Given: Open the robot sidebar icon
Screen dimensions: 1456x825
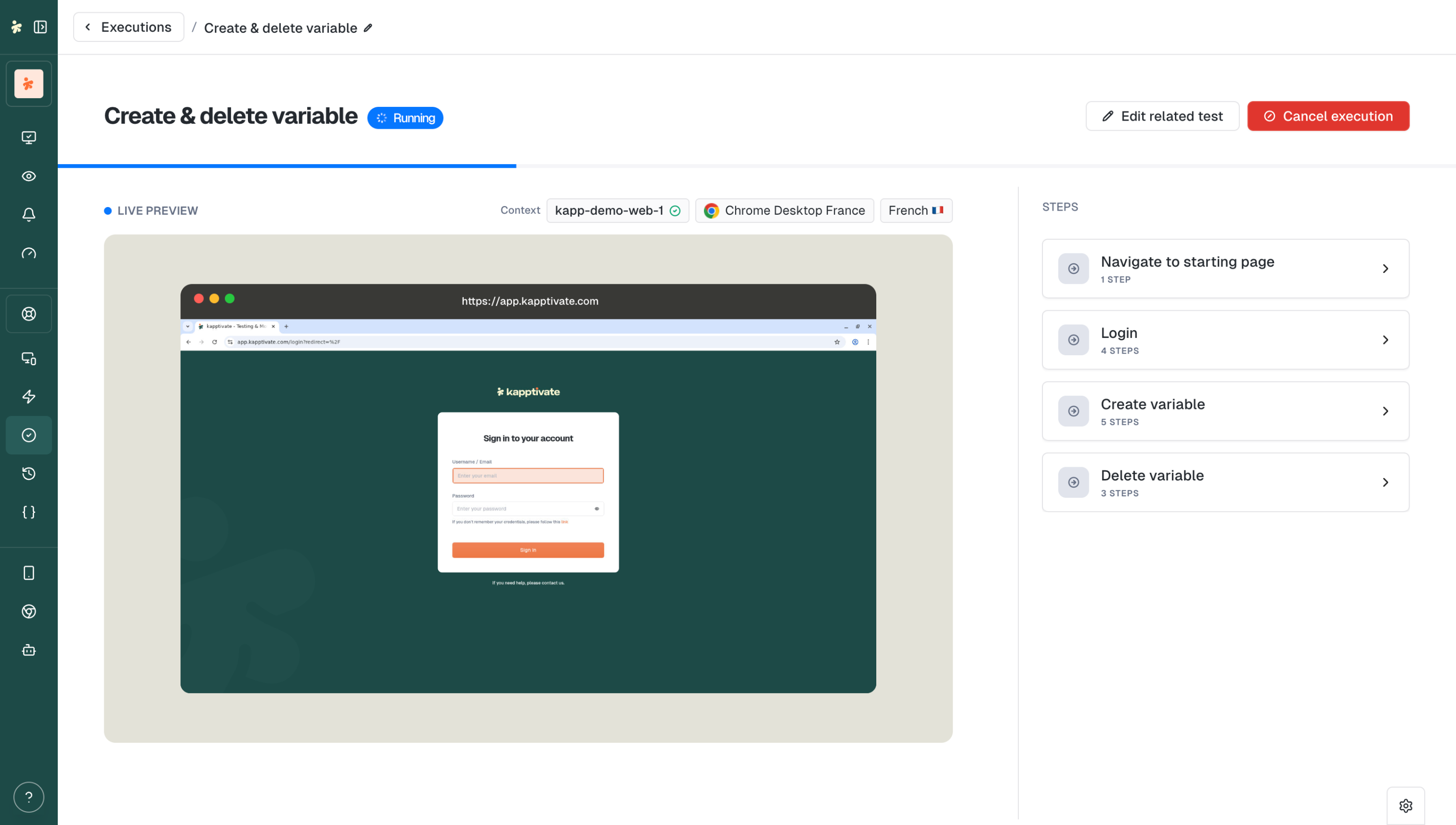Looking at the screenshot, I should click(29, 650).
